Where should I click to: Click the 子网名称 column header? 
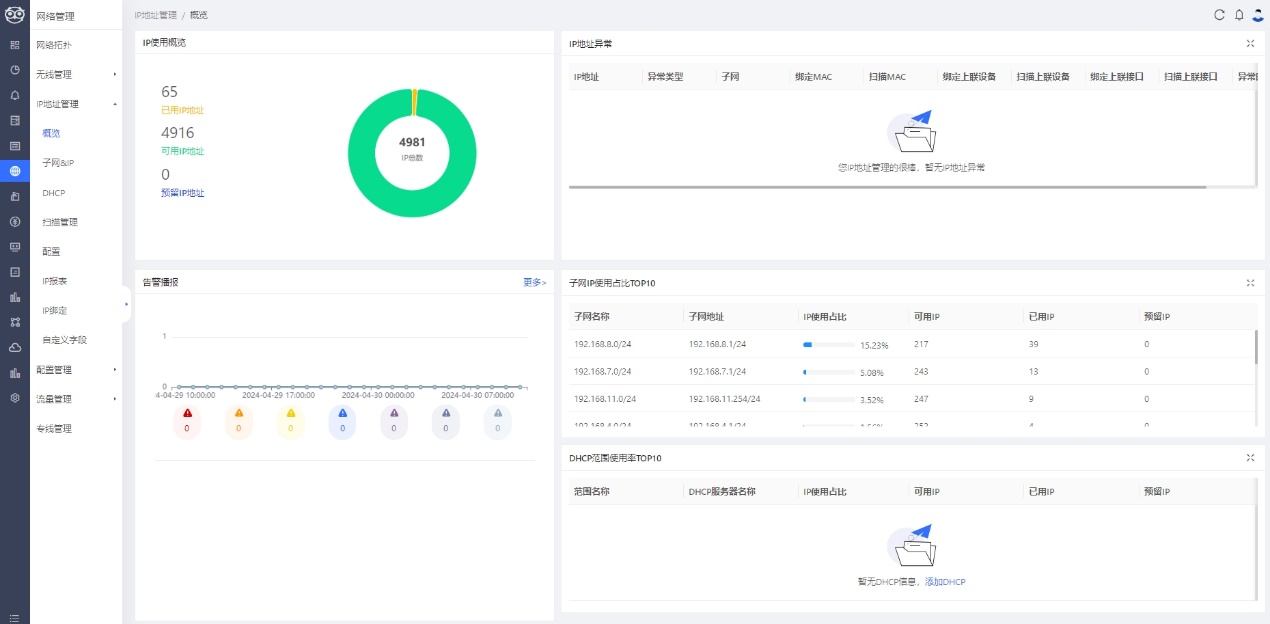(x=592, y=317)
